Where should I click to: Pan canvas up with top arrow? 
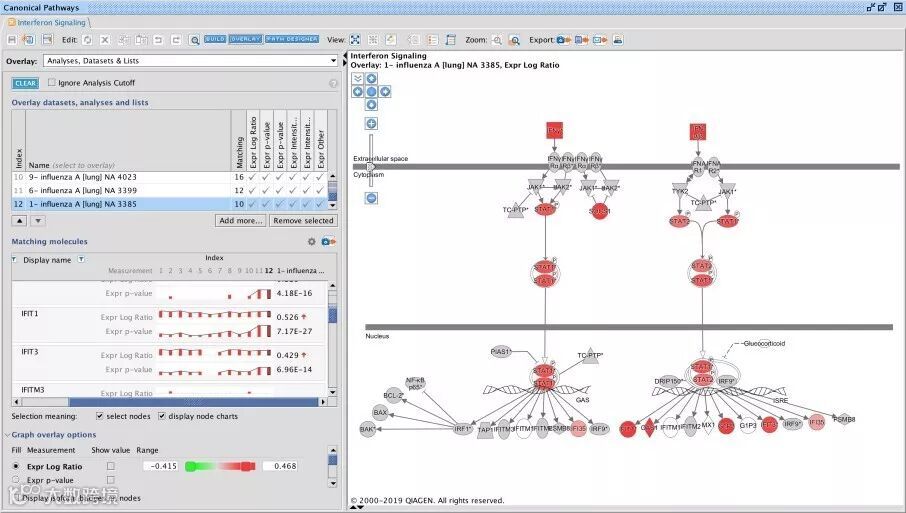(372, 79)
